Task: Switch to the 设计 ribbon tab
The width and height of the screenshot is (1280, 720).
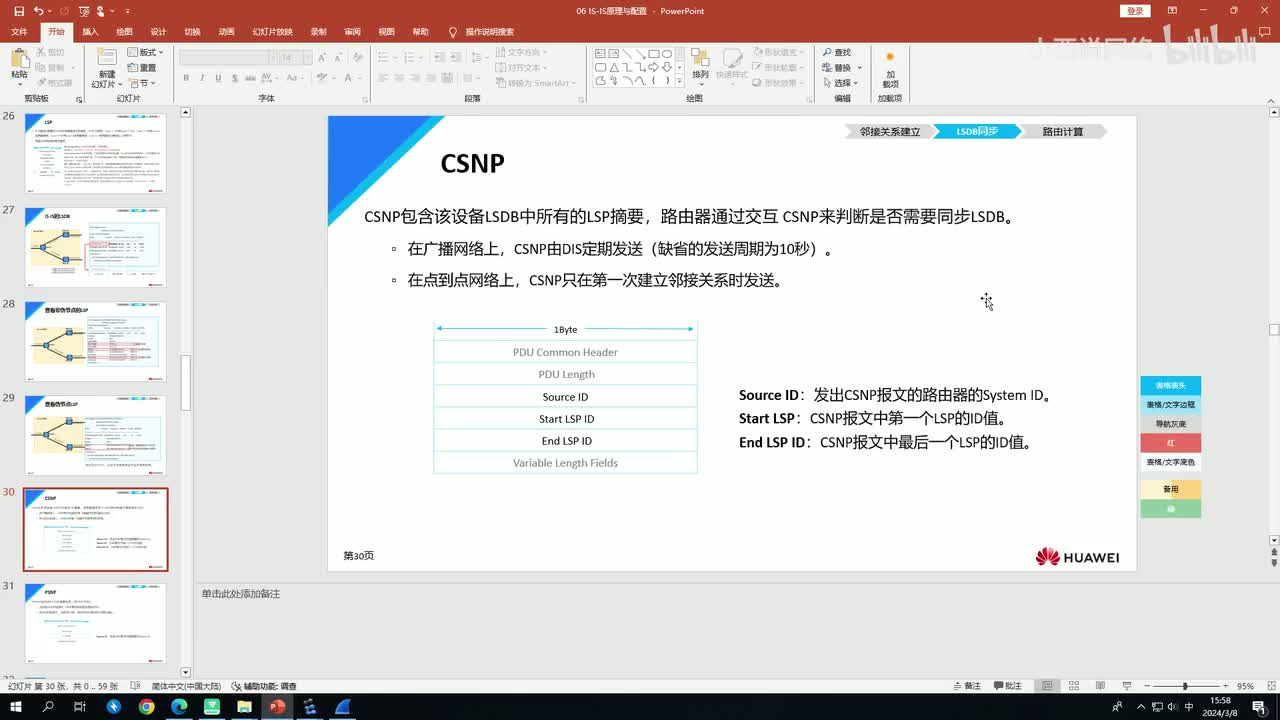Action: click(158, 32)
